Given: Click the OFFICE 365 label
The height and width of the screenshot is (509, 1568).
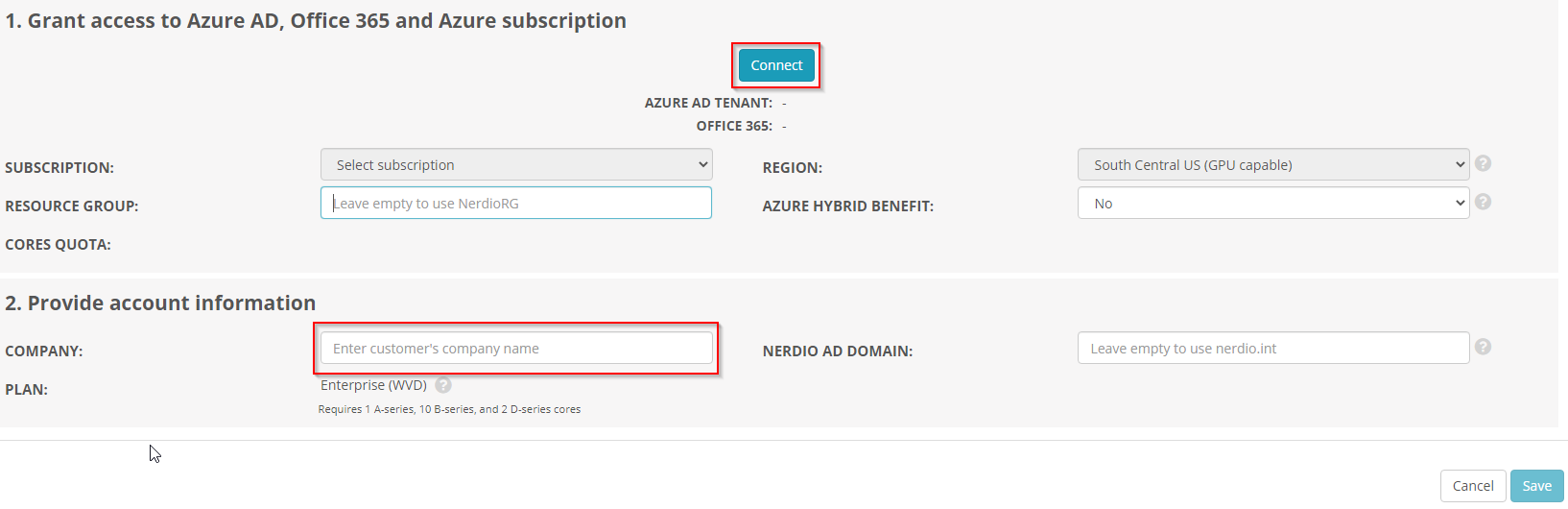Looking at the screenshot, I should tap(734, 126).
